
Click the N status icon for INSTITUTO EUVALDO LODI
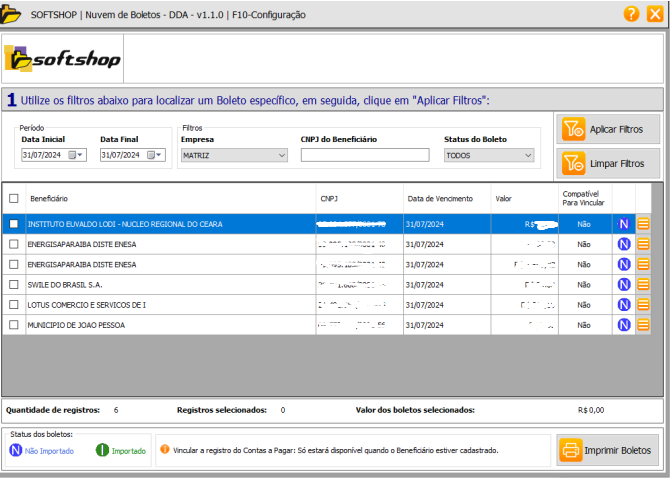tap(623, 224)
